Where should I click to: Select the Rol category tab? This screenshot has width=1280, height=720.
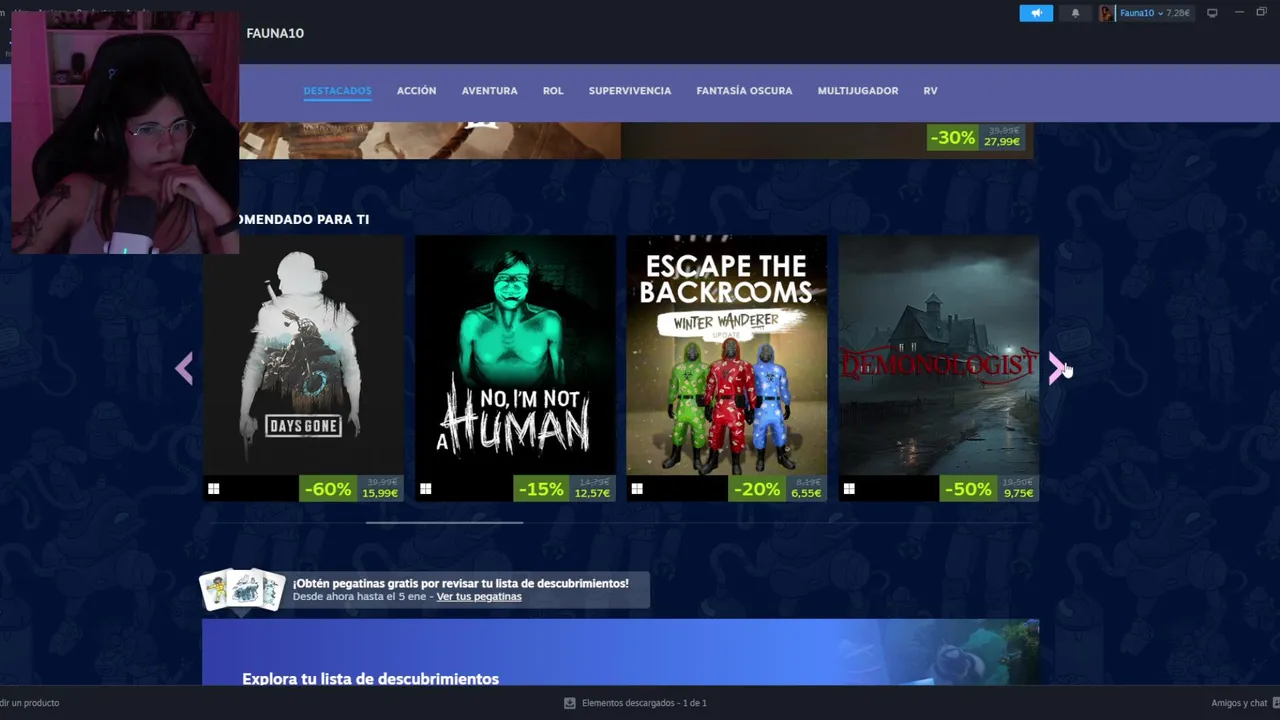(x=553, y=91)
